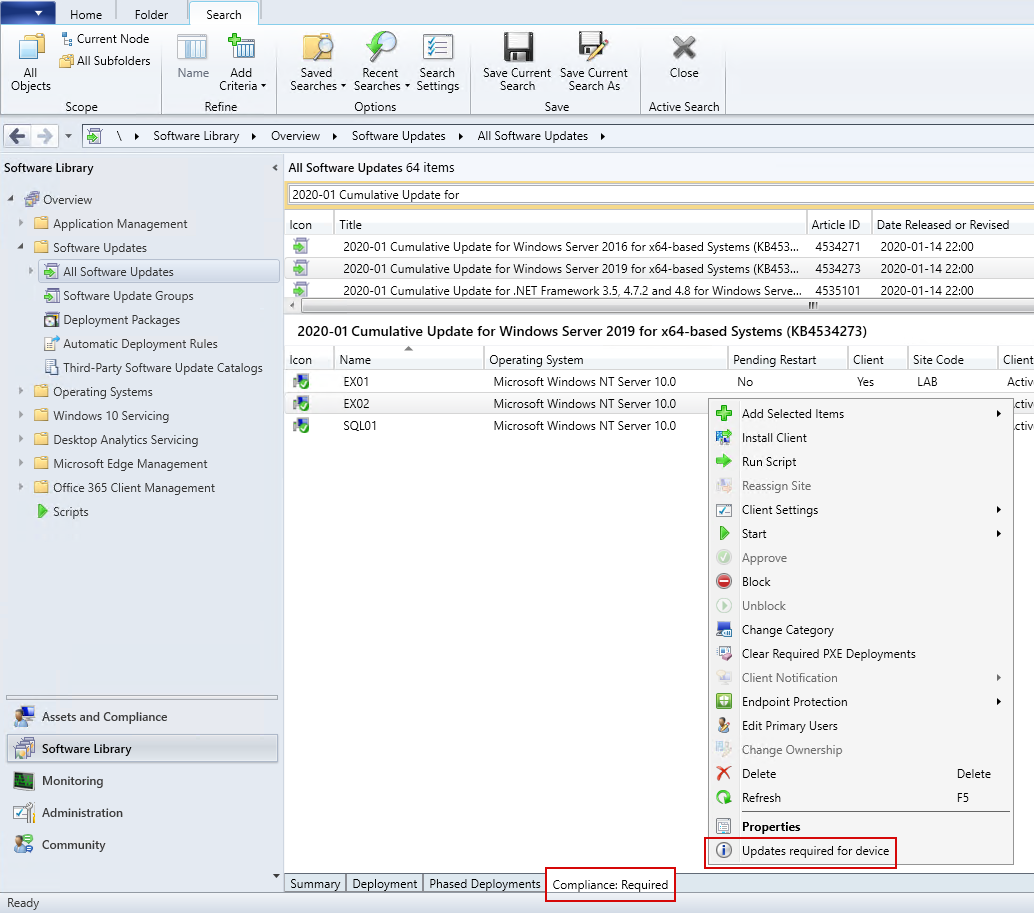This screenshot has height=913, width=1034.
Task: Collapse the Software Library navigation pane
Action: click(275, 168)
